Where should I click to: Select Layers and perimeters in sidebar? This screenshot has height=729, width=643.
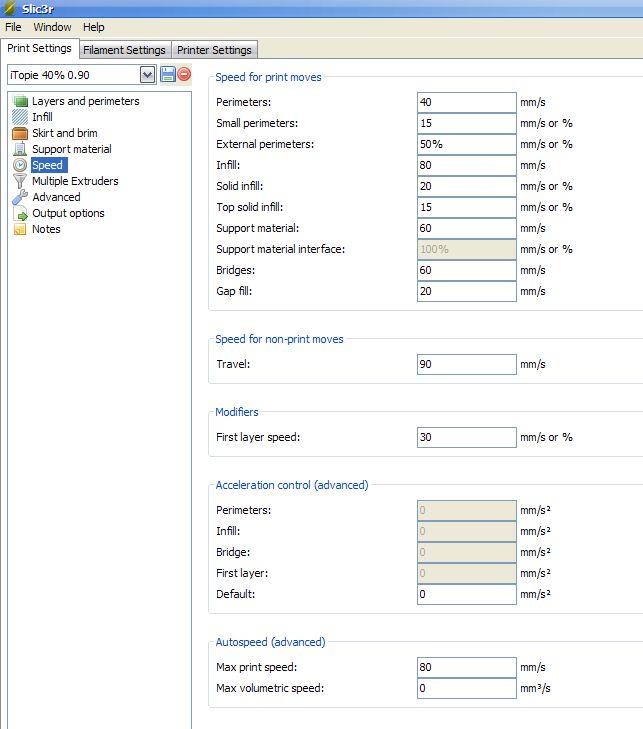point(86,101)
